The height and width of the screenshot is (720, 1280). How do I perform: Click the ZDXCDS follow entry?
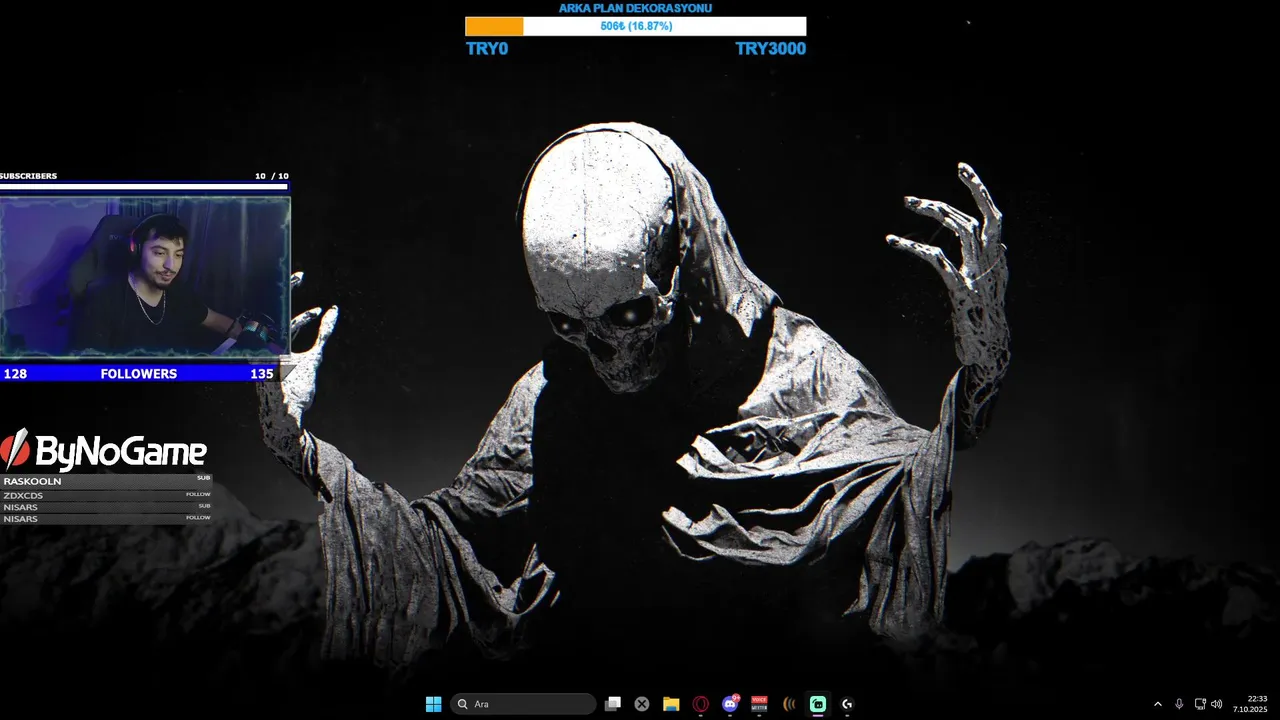coord(106,495)
